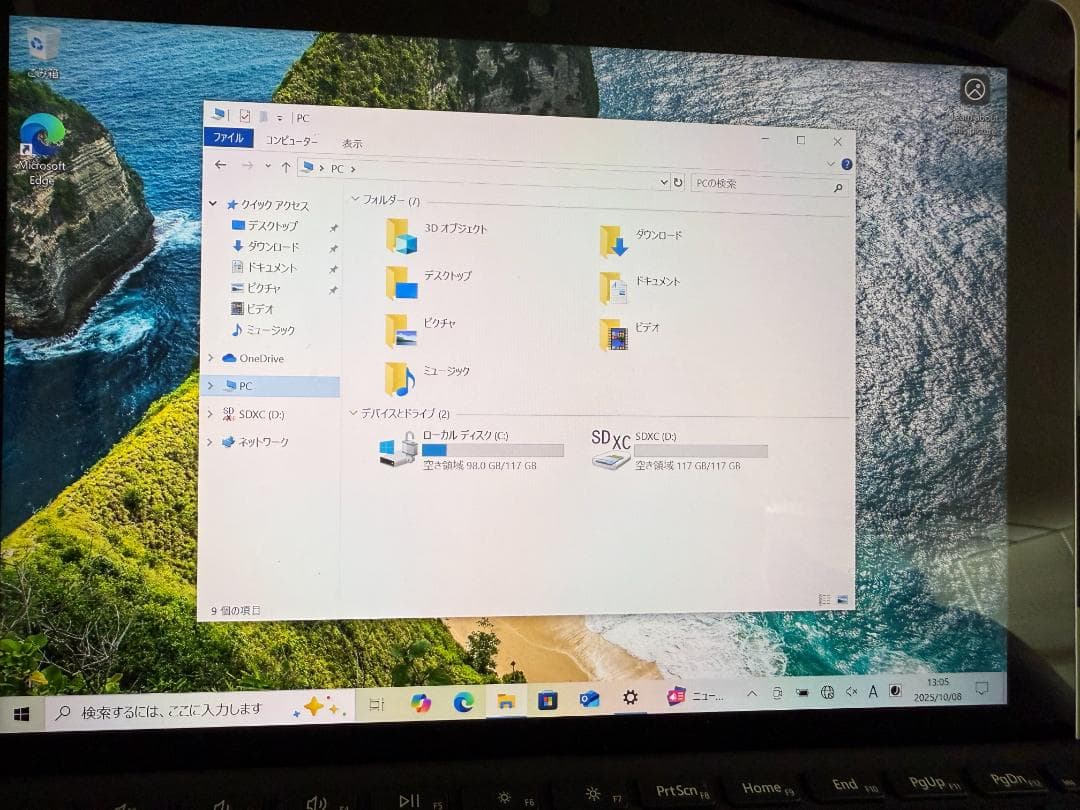
Task: Collapse the フォルダー group header
Action: tap(355, 200)
